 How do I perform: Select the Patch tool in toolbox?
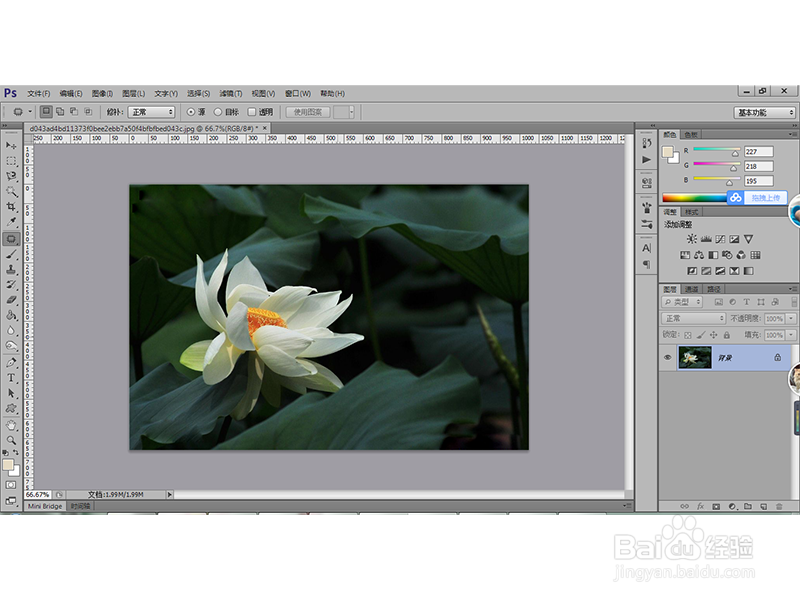[x=11, y=238]
